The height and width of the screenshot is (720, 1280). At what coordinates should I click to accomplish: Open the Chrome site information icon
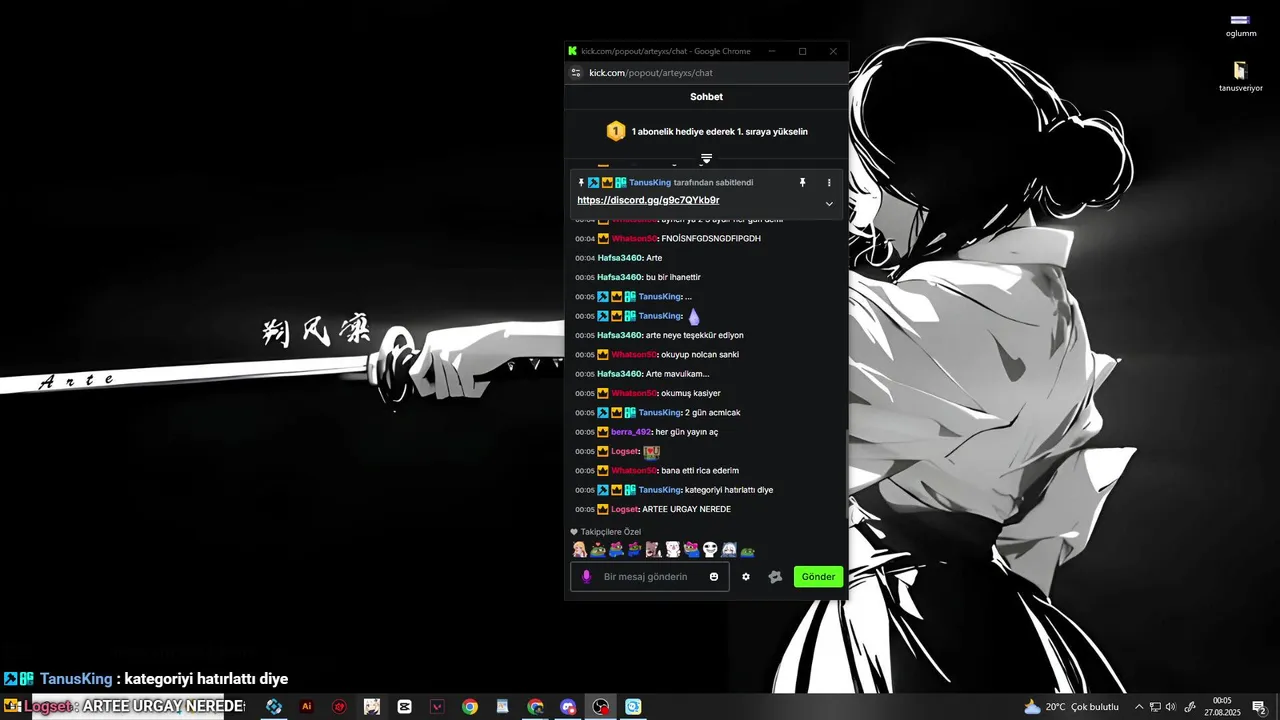(575, 73)
